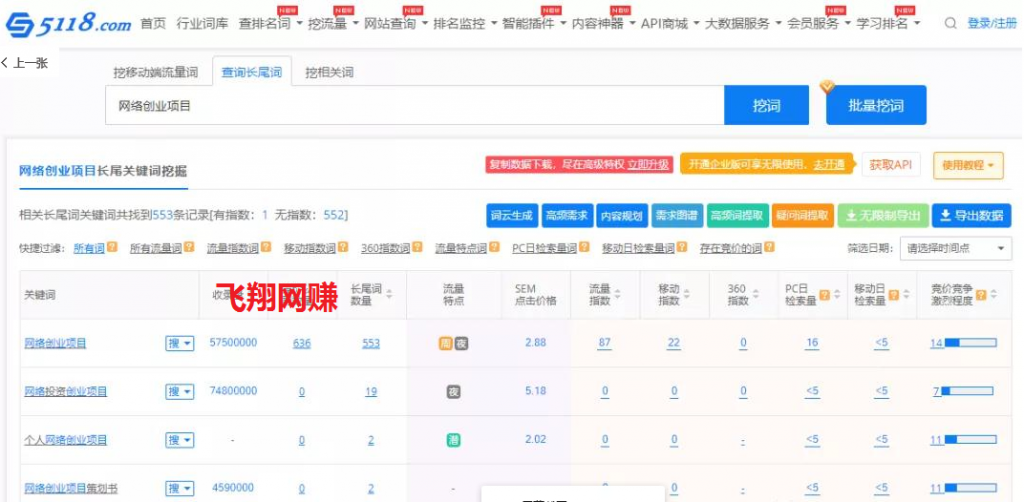
Task: Click competition bar for 网络创业项目 row
Action: coord(970,343)
